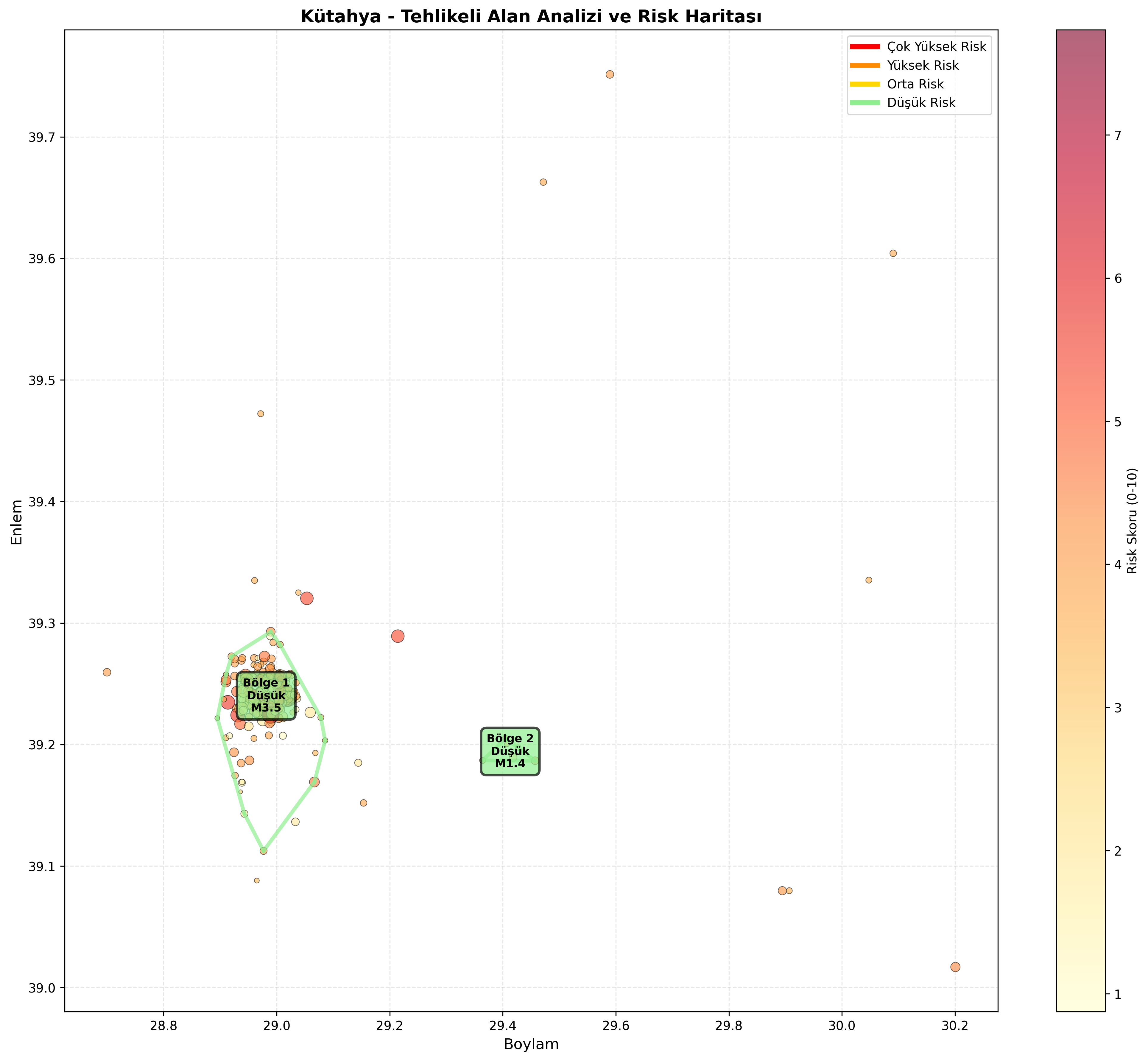This screenshot has height=1061, width=1148.
Task: Click the colorbar tick label 7
Action: pos(1118,135)
